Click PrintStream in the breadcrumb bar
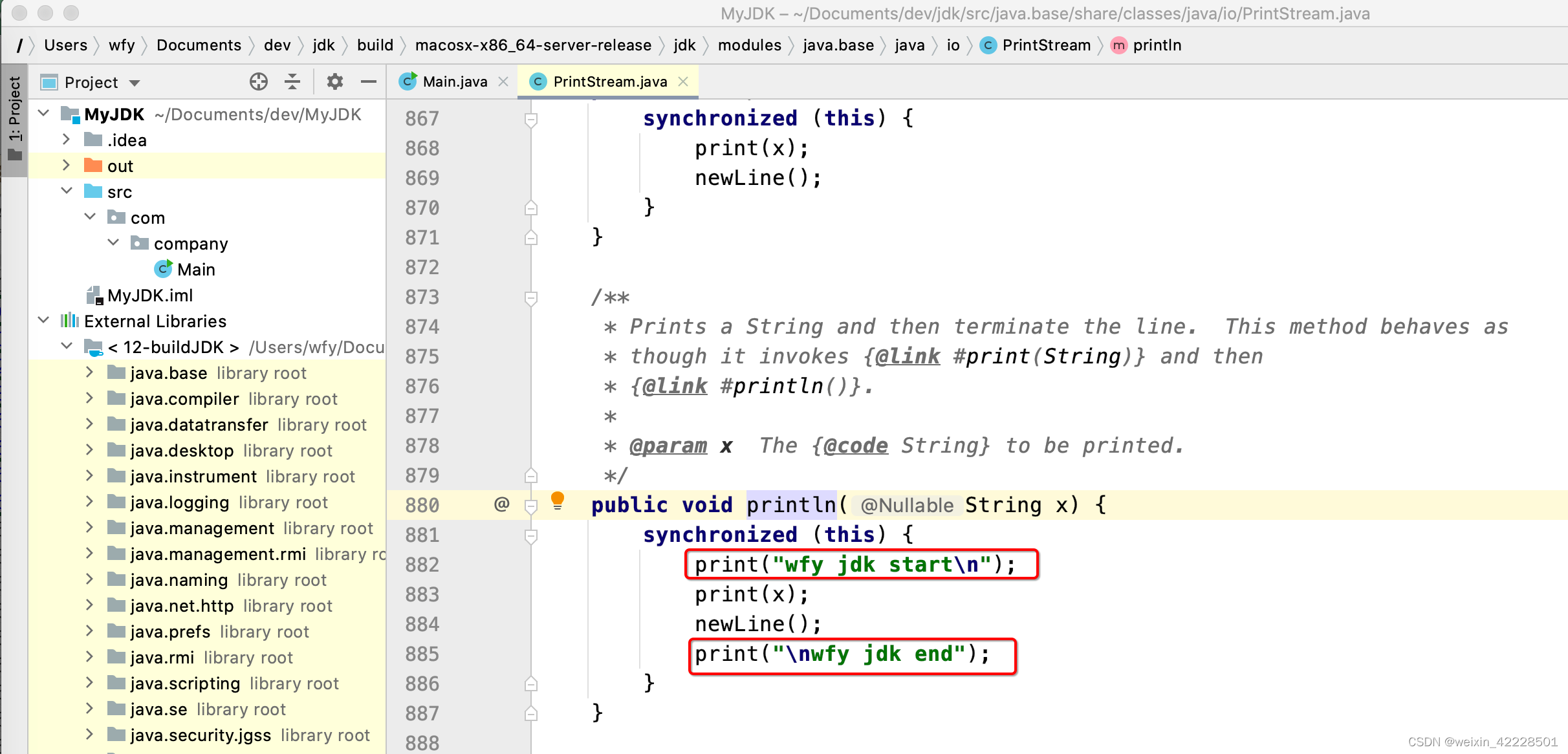The height and width of the screenshot is (754, 1568). (x=1045, y=45)
